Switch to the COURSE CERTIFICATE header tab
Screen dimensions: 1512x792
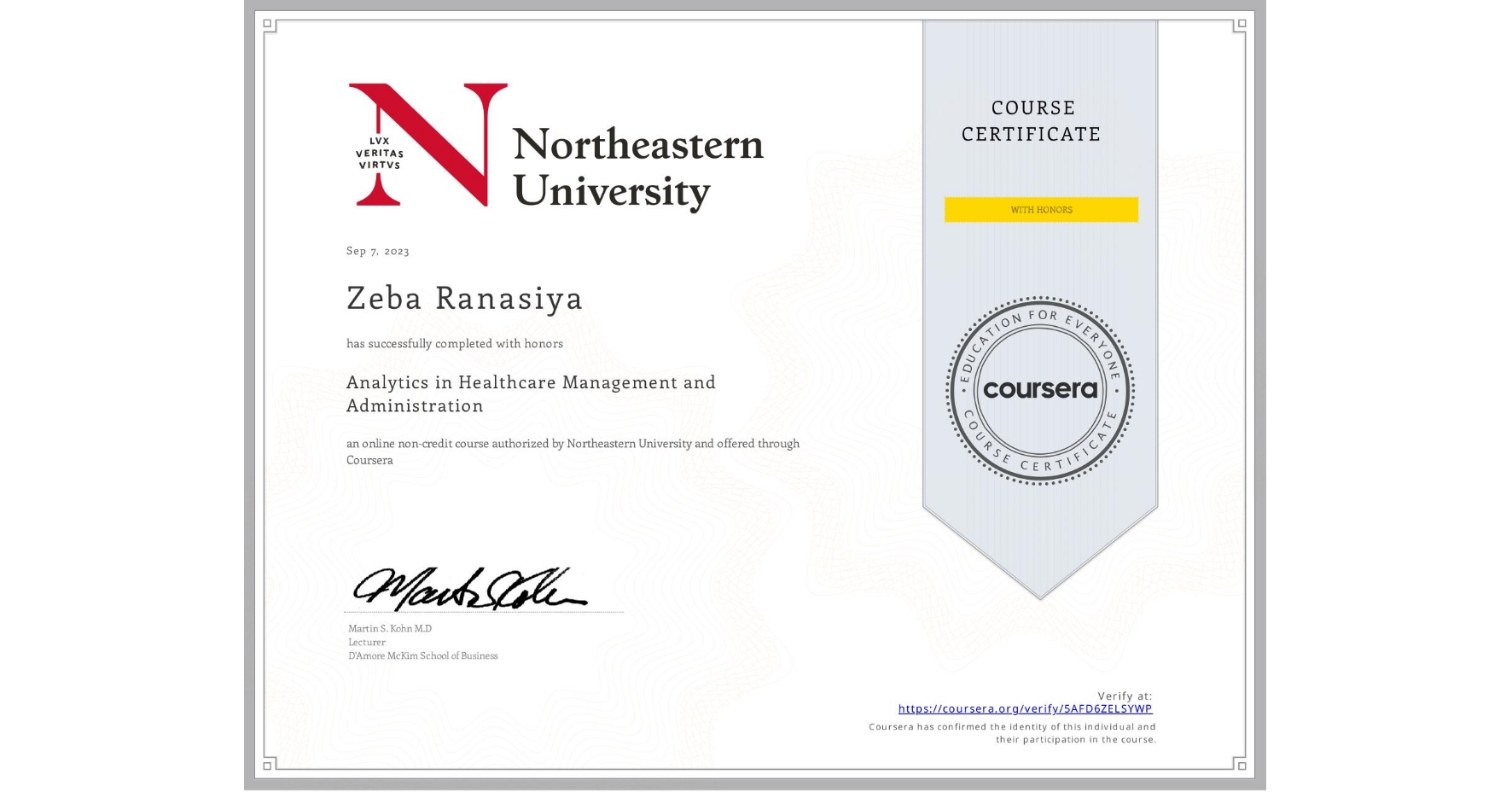[x=1030, y=121]
